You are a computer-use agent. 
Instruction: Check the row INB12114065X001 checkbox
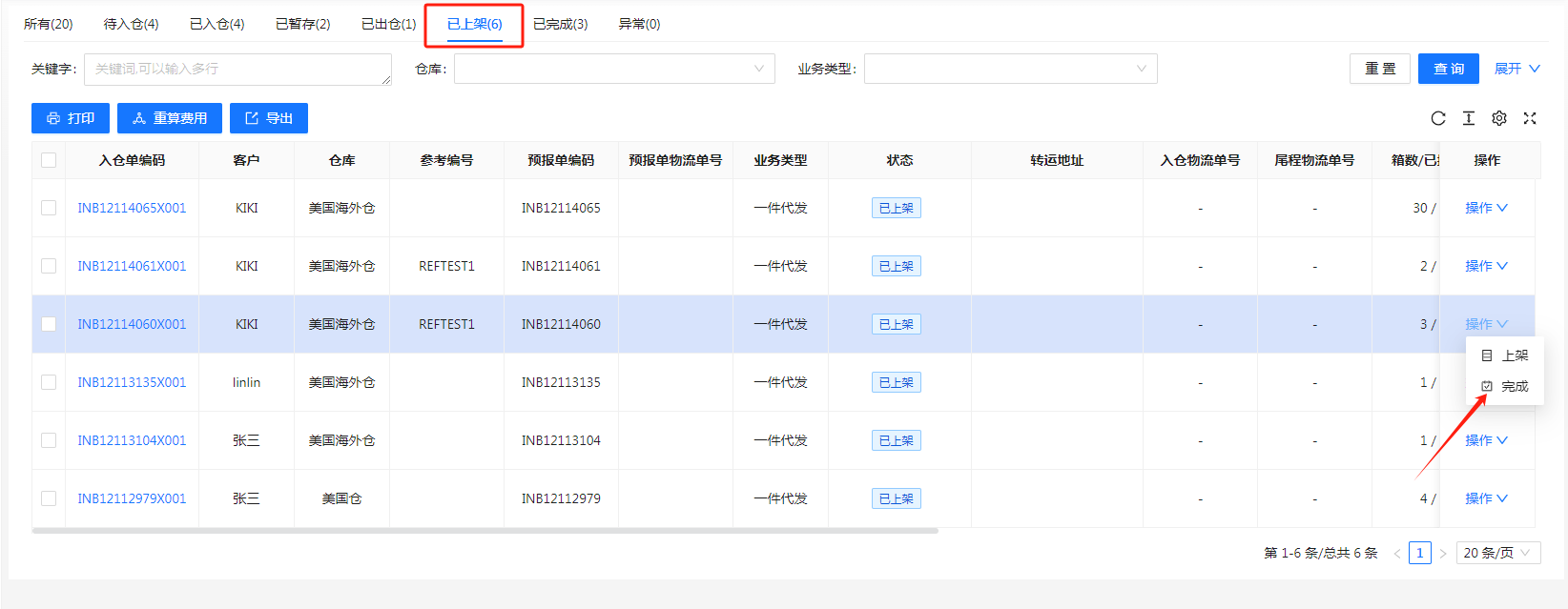[49, 208]
